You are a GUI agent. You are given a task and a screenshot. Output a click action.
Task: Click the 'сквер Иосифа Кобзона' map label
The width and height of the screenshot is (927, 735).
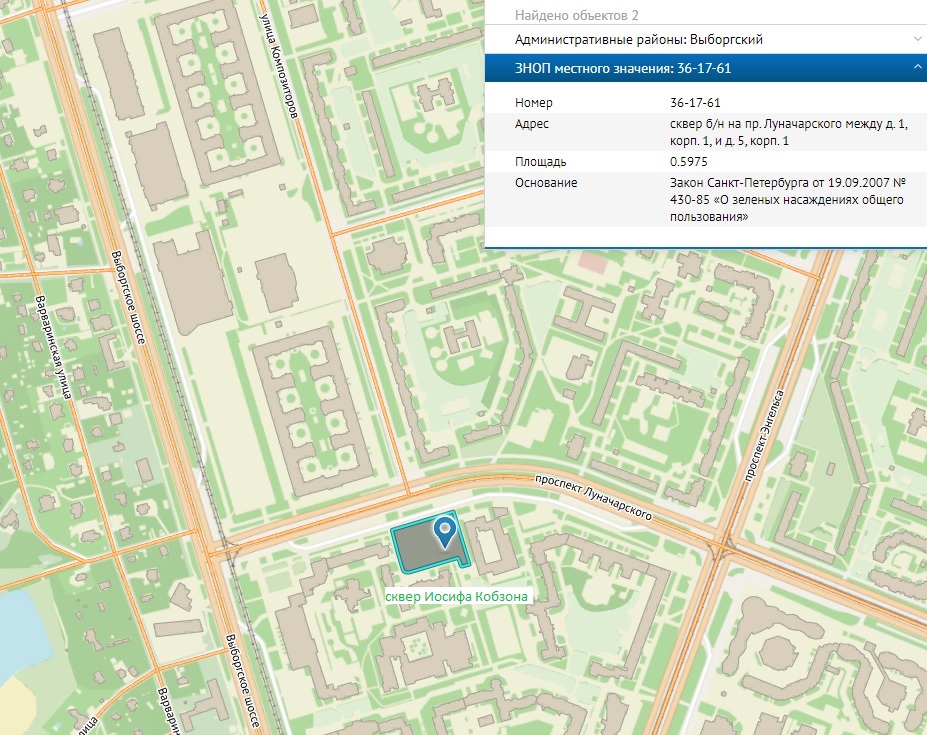456,597
